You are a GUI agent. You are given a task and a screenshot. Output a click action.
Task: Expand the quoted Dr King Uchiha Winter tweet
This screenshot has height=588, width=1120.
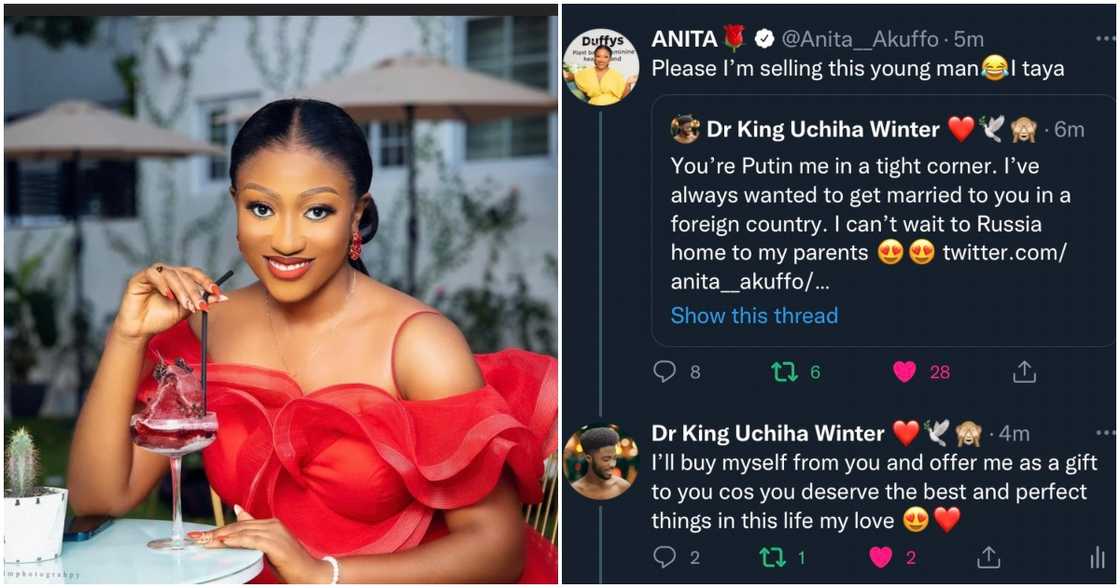point(850,200)
